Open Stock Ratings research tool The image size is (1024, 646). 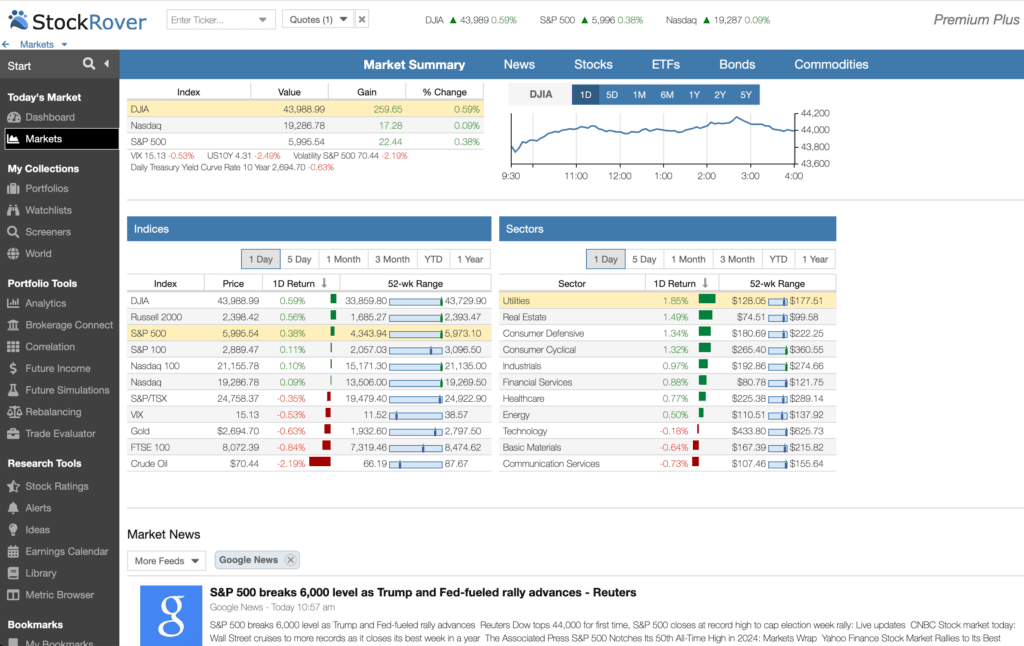tap(48, 486)
